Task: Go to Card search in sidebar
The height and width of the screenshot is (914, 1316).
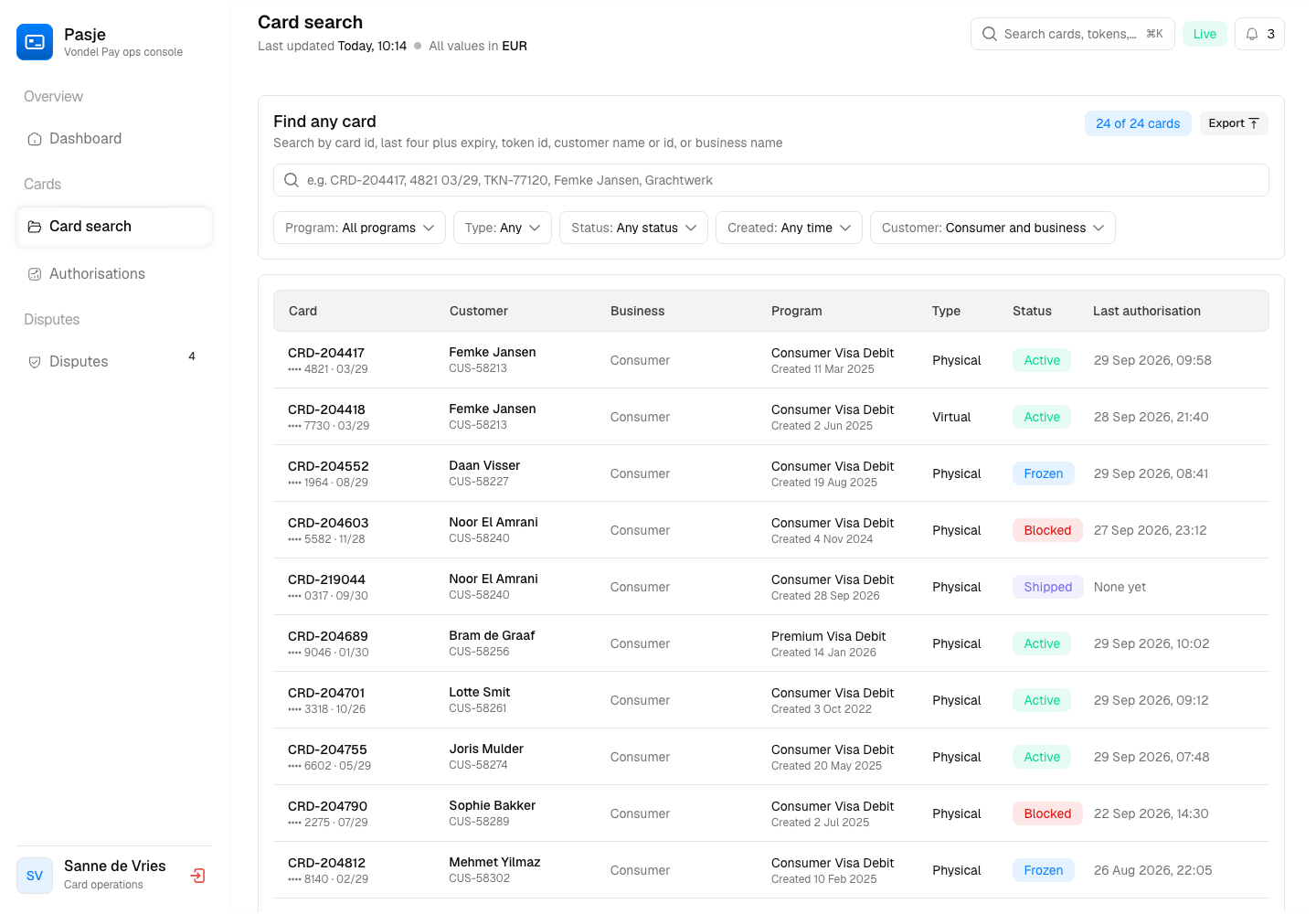Action: 114,227
